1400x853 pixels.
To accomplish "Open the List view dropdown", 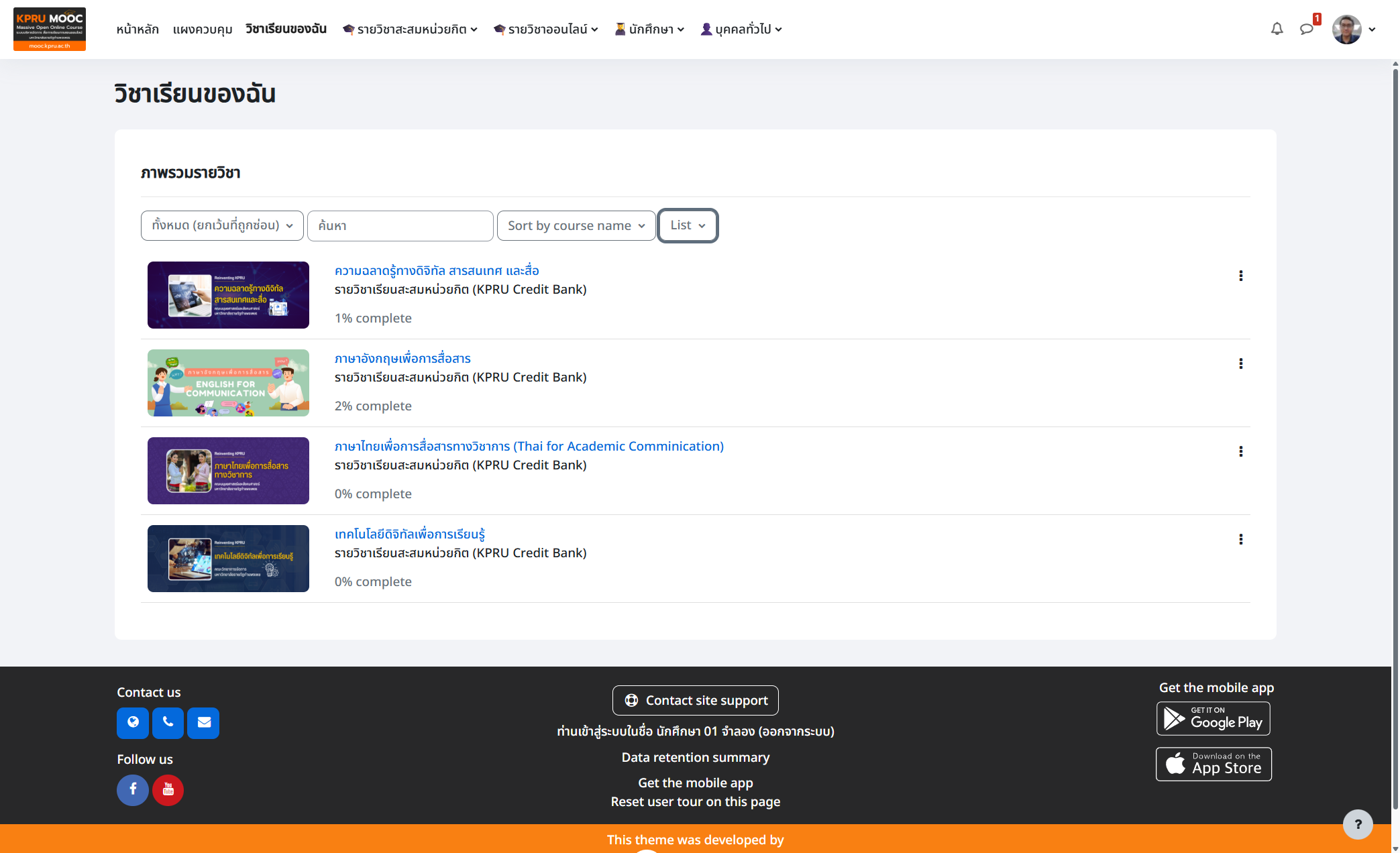I will click(x=688, y=225).
